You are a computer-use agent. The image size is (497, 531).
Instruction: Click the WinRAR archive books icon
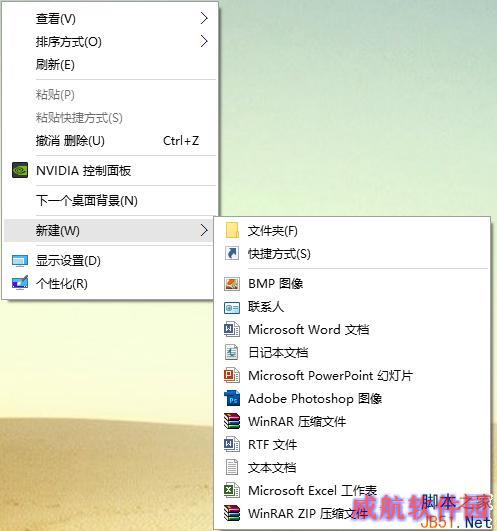[x=232, y=421]
